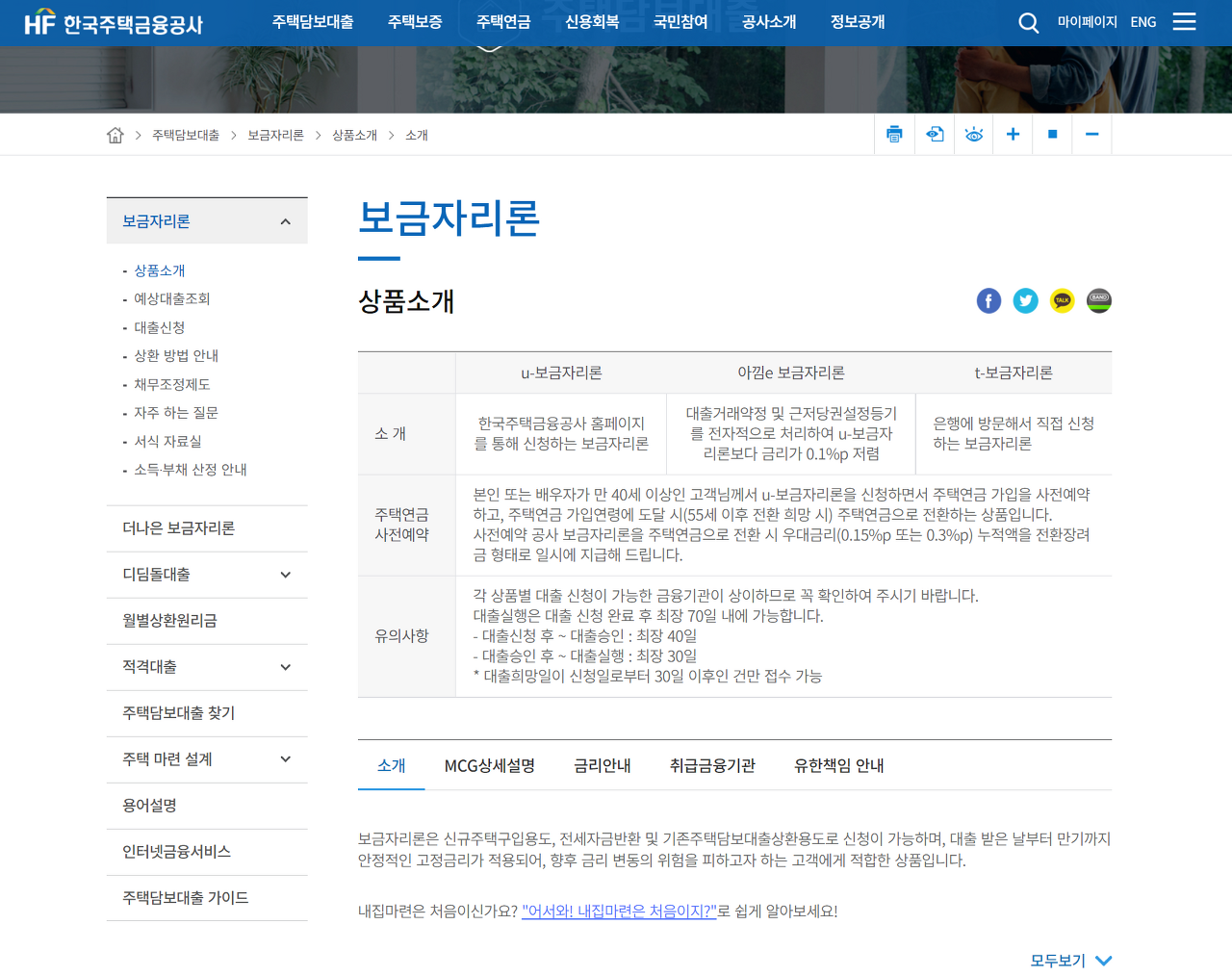Viewport: 1232px width, 976px height.
Task: Share page on Facebook
Action: [988, 301]
